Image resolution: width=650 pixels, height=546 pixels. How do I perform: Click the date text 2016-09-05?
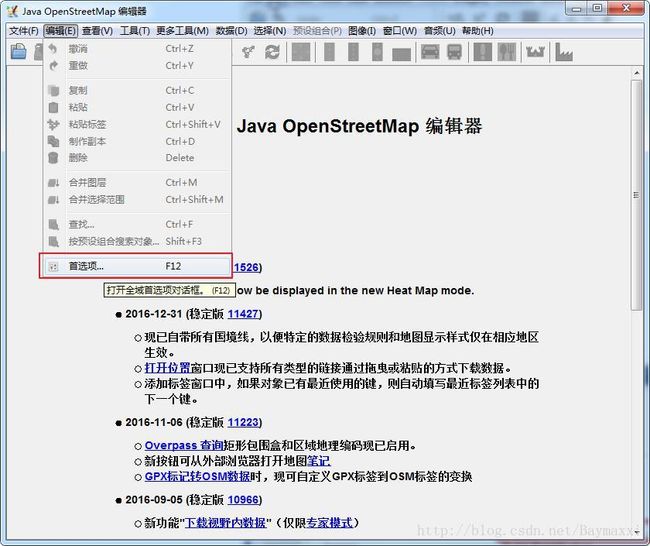click(153, 500)
